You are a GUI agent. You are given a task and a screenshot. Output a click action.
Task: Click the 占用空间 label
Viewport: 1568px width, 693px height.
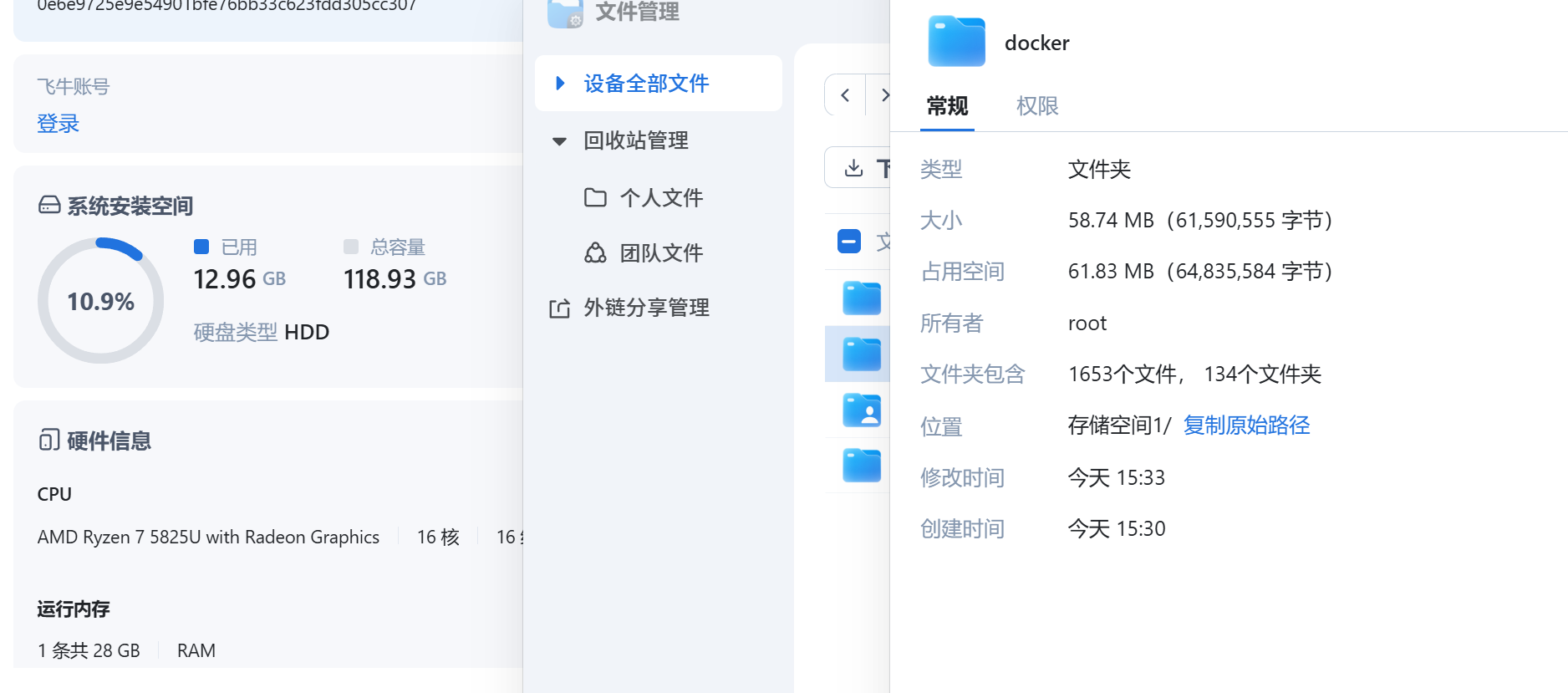point(962,272)
